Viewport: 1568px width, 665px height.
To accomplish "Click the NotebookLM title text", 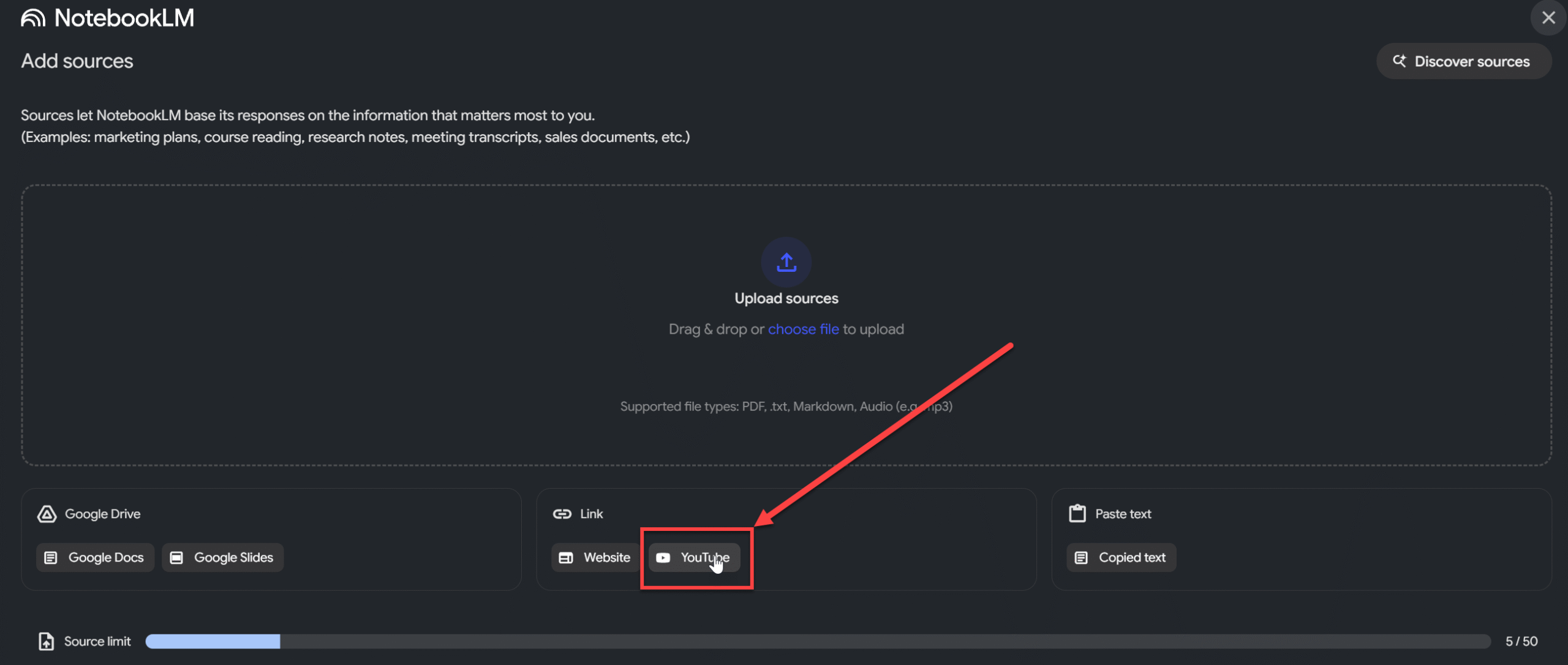I will pyautogui.click(x=124, y=18).
